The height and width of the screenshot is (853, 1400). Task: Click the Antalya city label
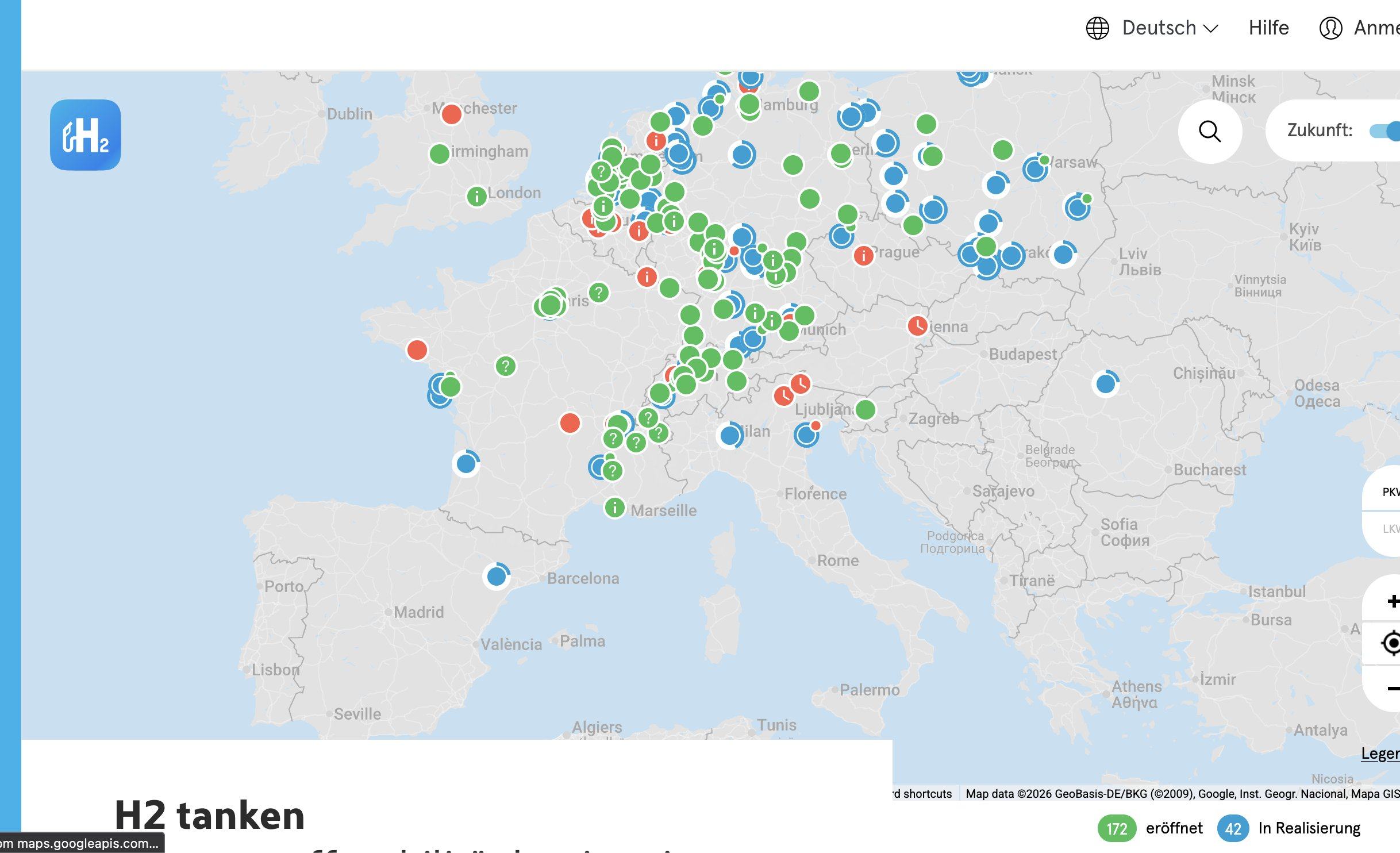[x=1320, y=730]
